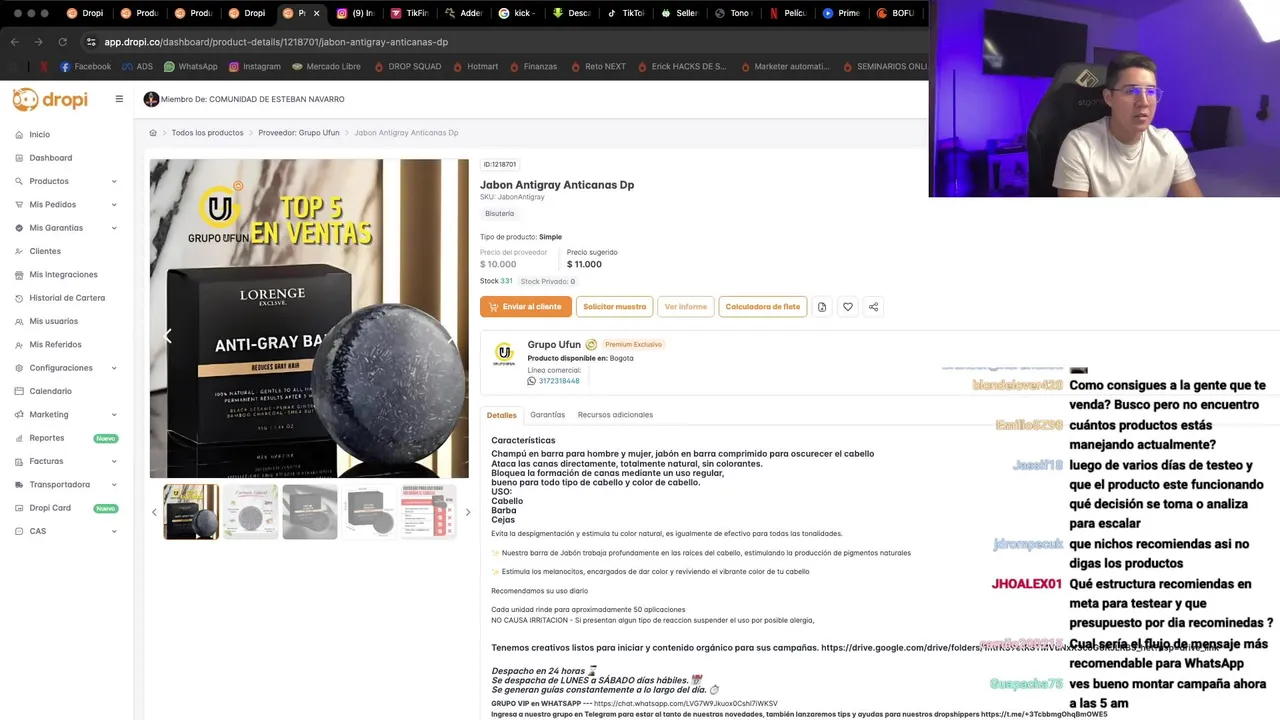The height and width of the screenshot is (720, 1280).
Task: Click the Bisutería category tag
Action: 499,214
